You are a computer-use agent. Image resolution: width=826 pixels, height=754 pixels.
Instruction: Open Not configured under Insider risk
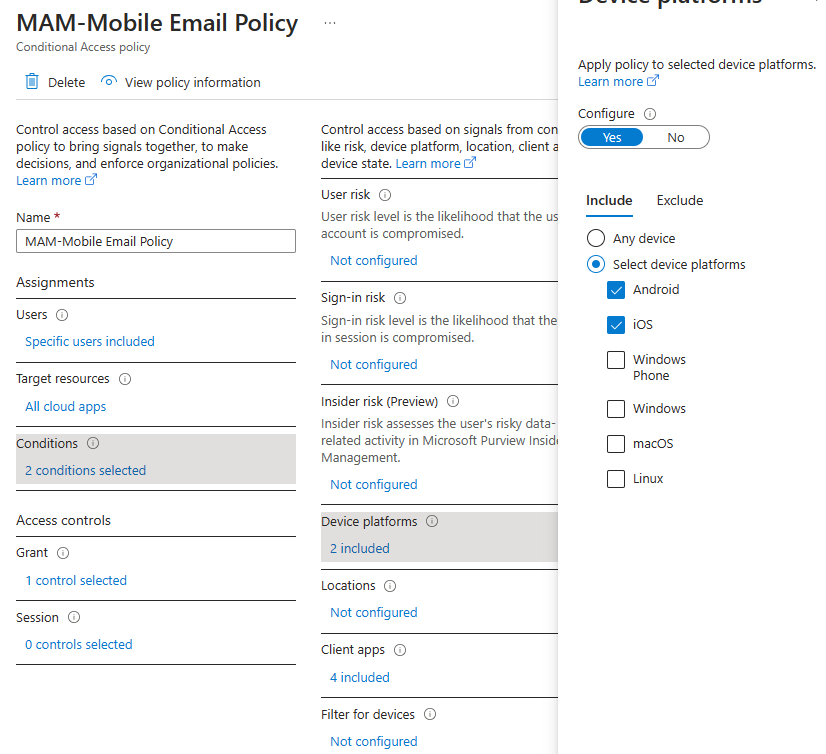coord(374,484)
